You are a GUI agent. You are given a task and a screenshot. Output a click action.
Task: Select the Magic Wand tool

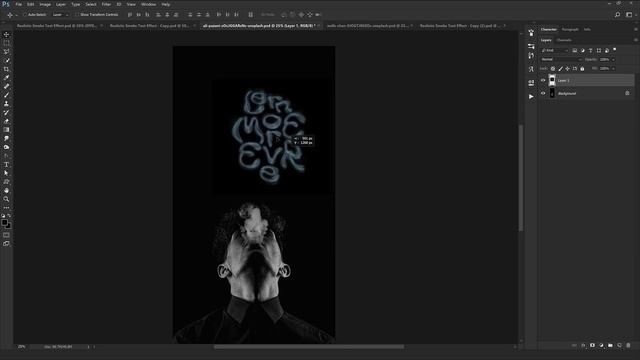[6, 60]
